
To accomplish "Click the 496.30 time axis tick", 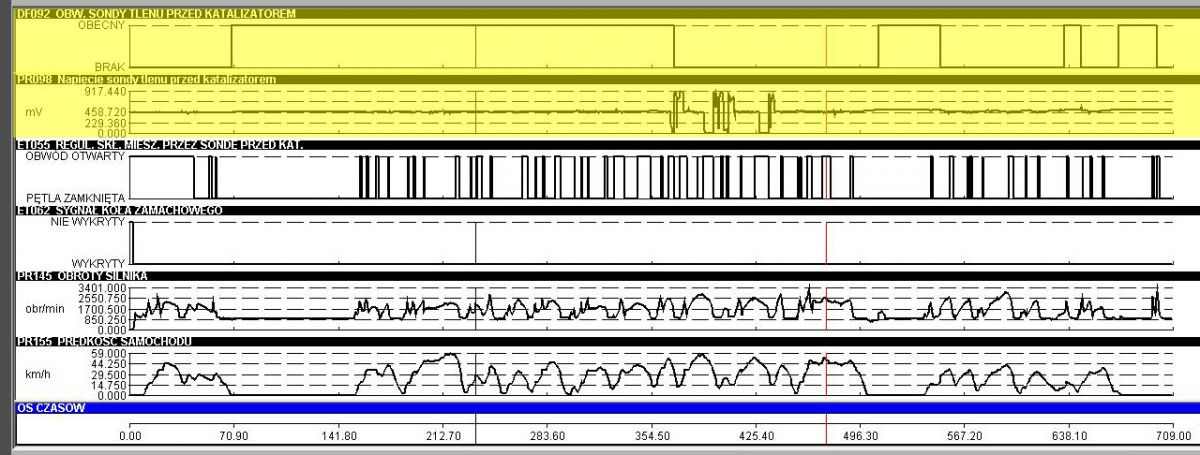I will (861, 436).
